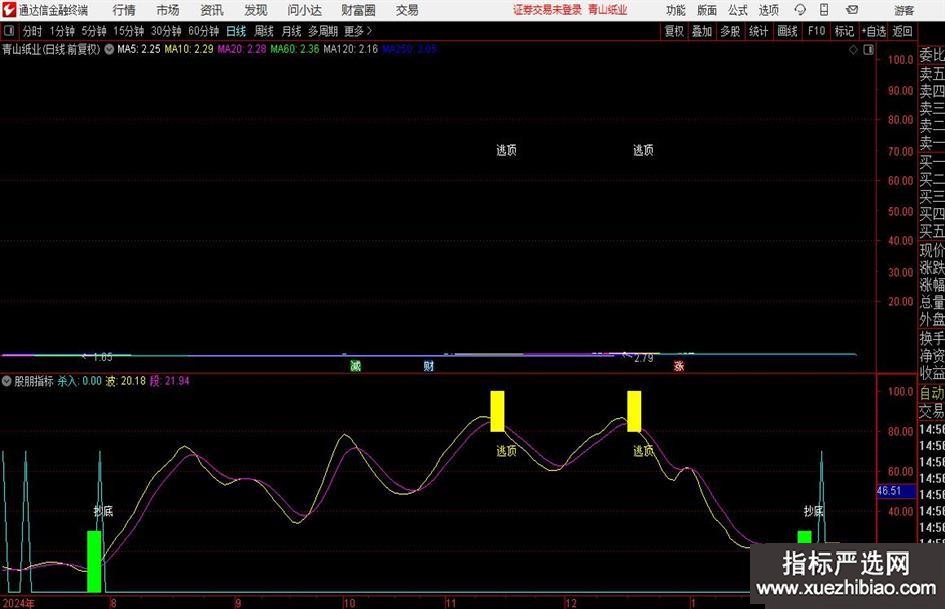Switch to 1分钟 chart period
The image size is (945, 609).
(x=62, y=31)
